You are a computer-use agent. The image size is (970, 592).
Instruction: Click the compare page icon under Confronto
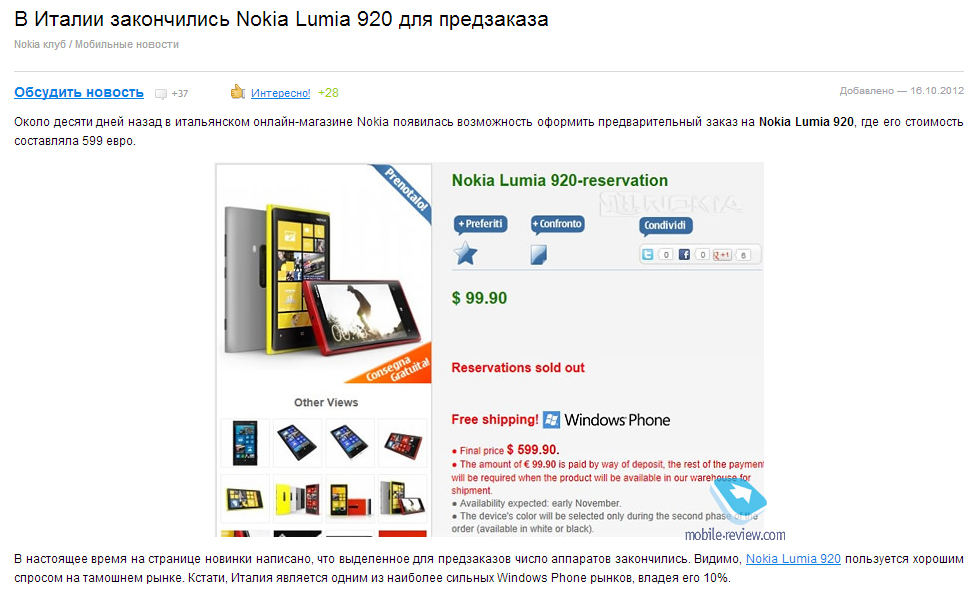click(x=538, y=254)
